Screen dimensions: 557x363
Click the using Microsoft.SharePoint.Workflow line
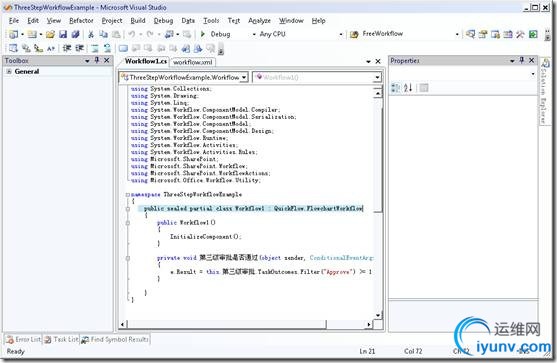point(189,166)
